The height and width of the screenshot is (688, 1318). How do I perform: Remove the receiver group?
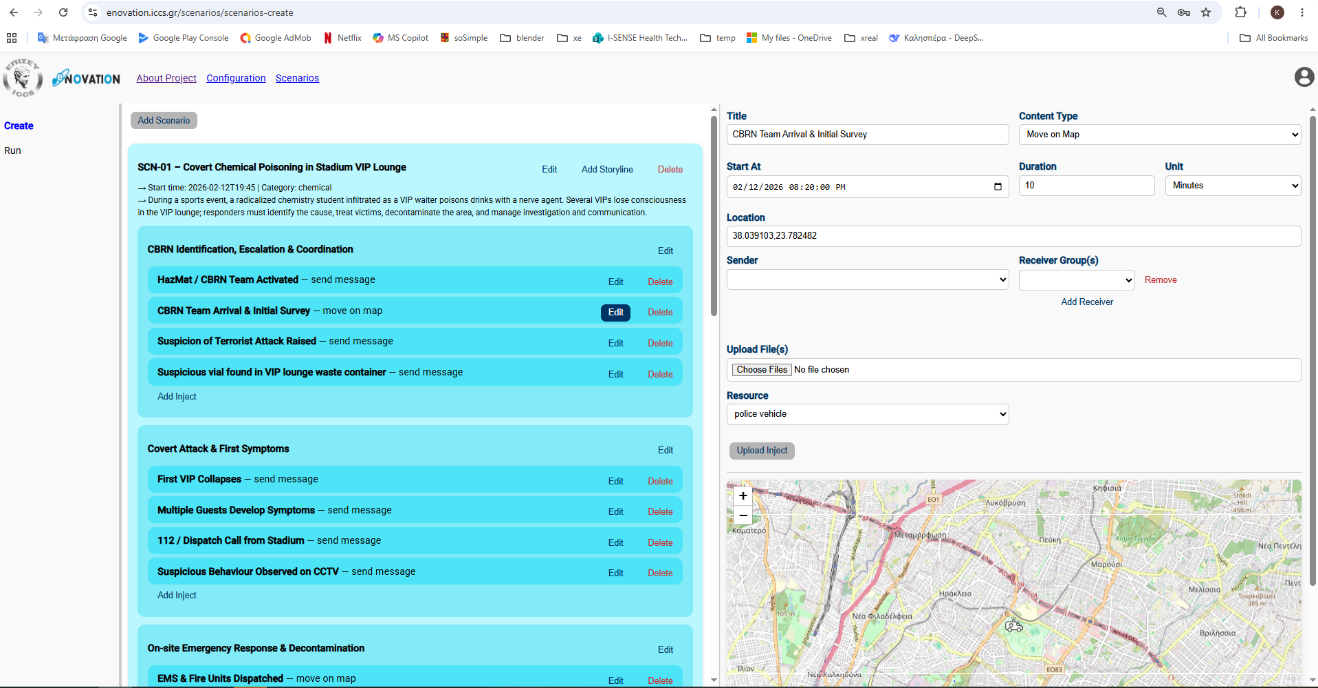tap(1161, 280)
